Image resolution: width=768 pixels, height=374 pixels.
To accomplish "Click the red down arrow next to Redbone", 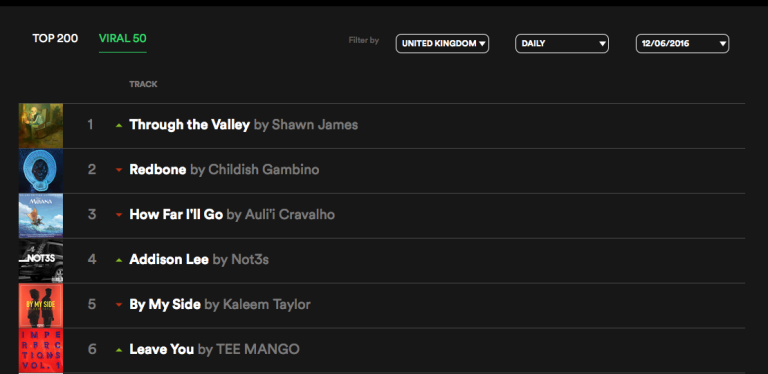I will coord(118,170).
